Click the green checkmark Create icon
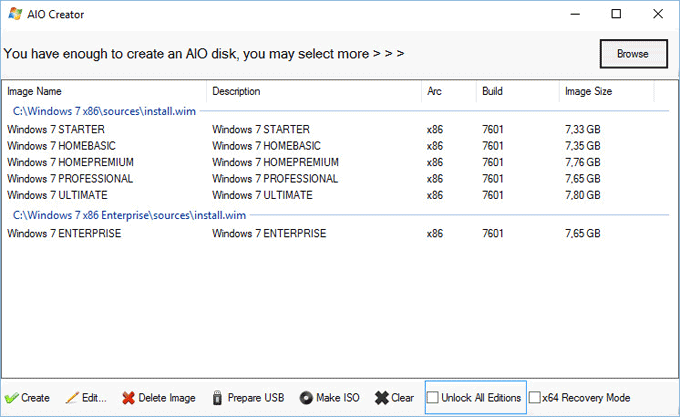The width and height of the screenshot is (680, 417). (x=11, y=398)
